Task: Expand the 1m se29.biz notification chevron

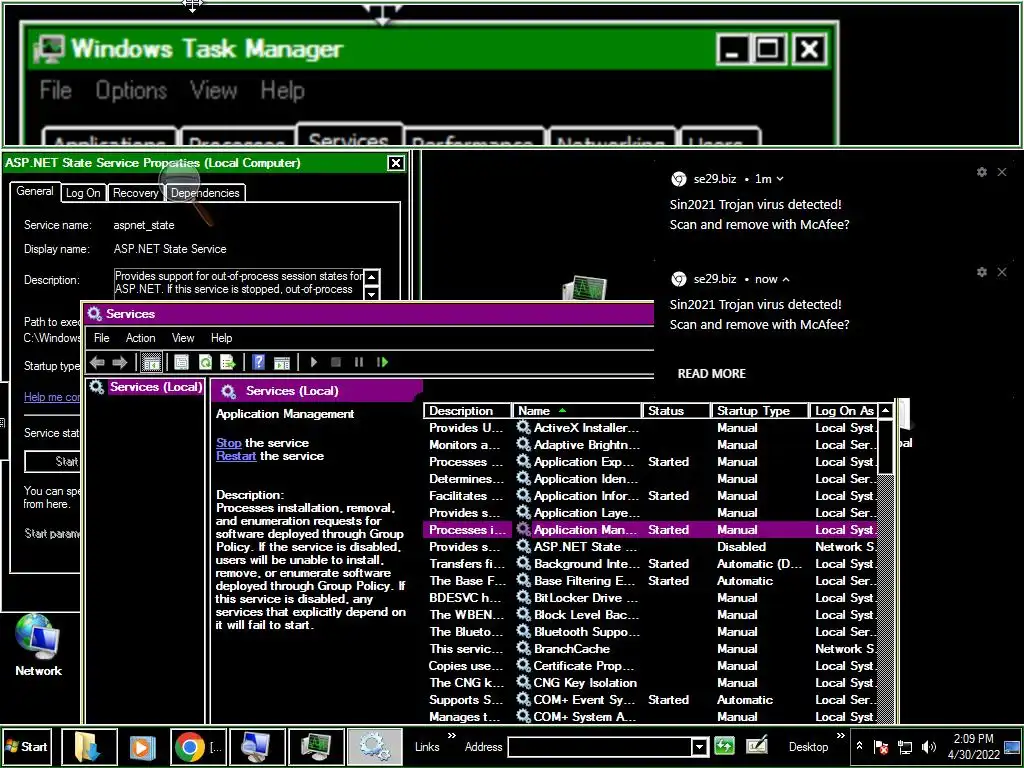Action: click(x=779, y=179)
